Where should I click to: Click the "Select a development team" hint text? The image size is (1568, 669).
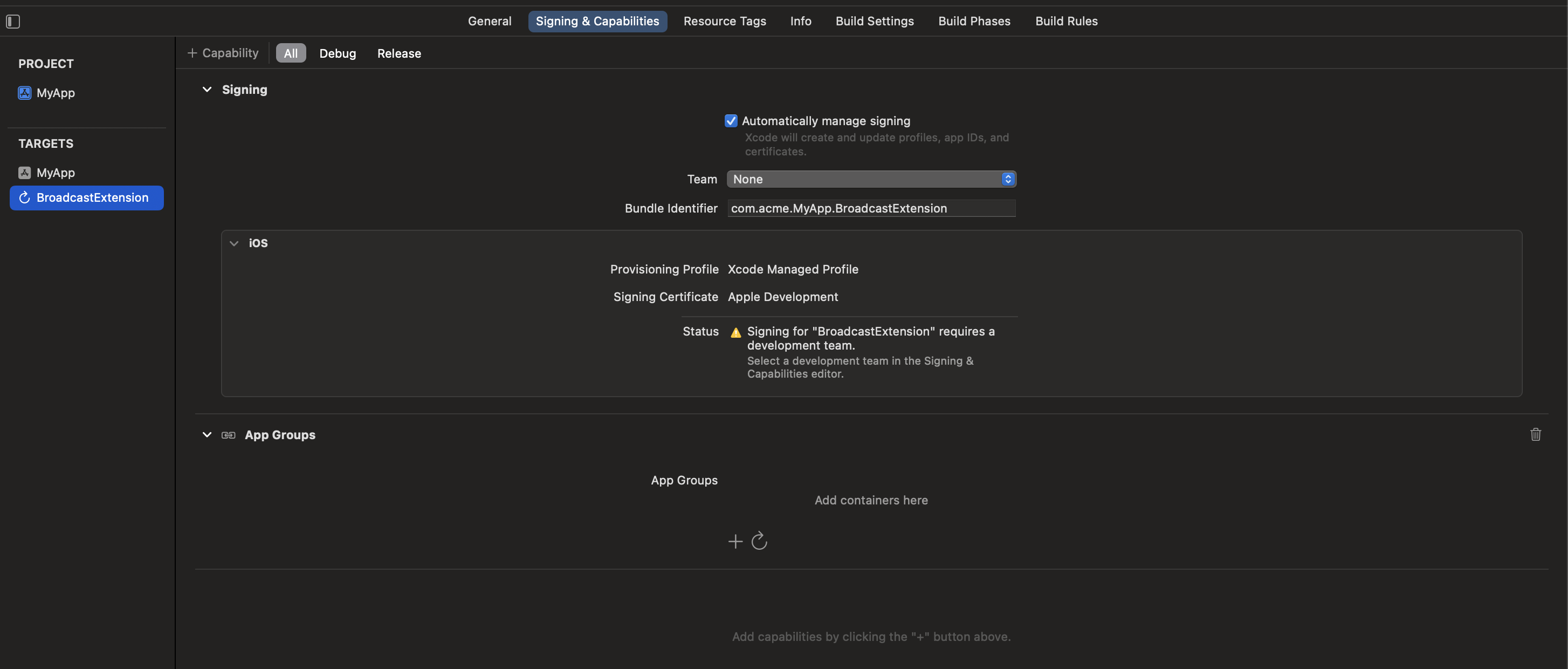tap(860, 367)
